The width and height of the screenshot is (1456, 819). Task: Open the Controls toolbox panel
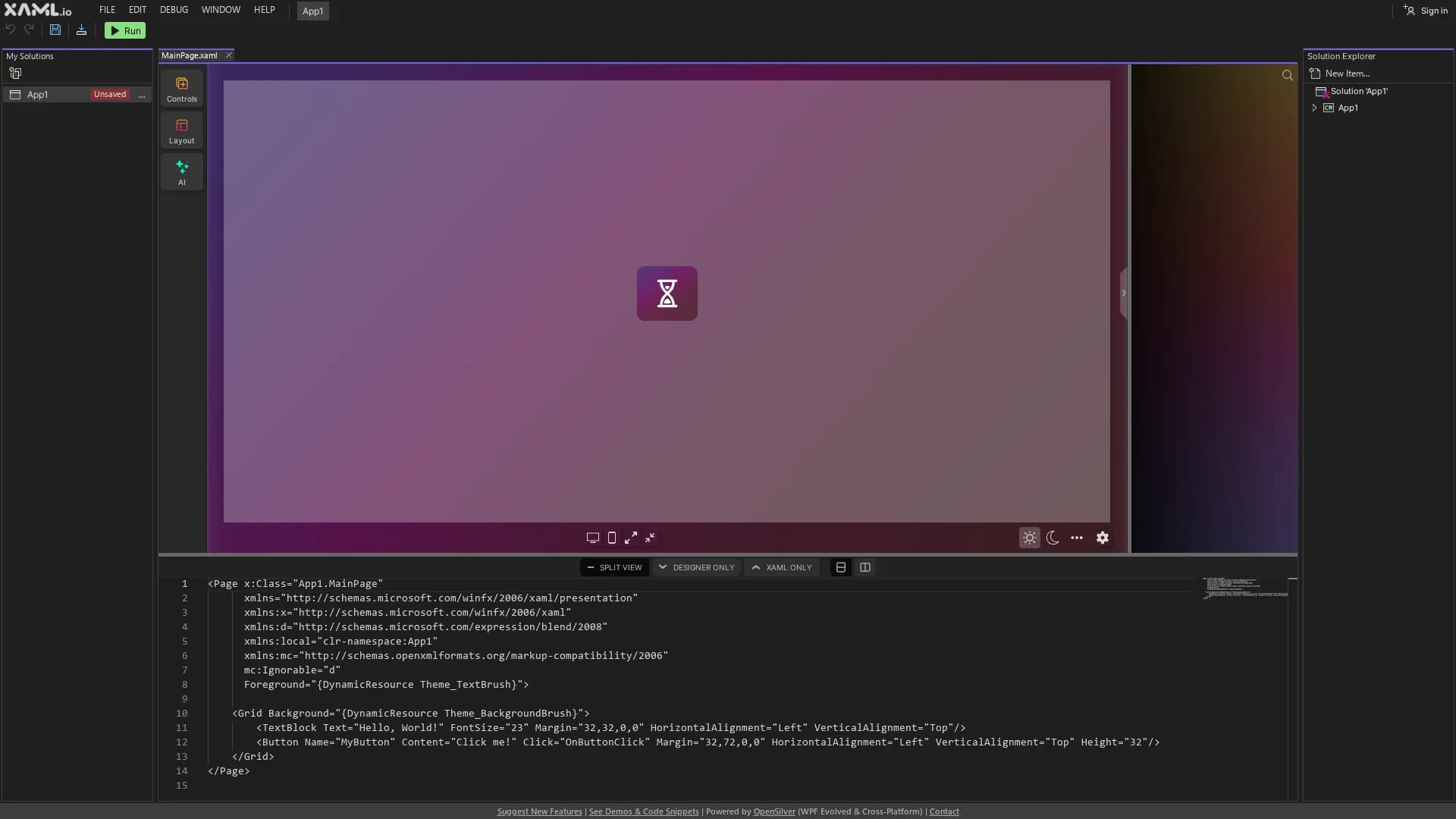pos(182,89)
